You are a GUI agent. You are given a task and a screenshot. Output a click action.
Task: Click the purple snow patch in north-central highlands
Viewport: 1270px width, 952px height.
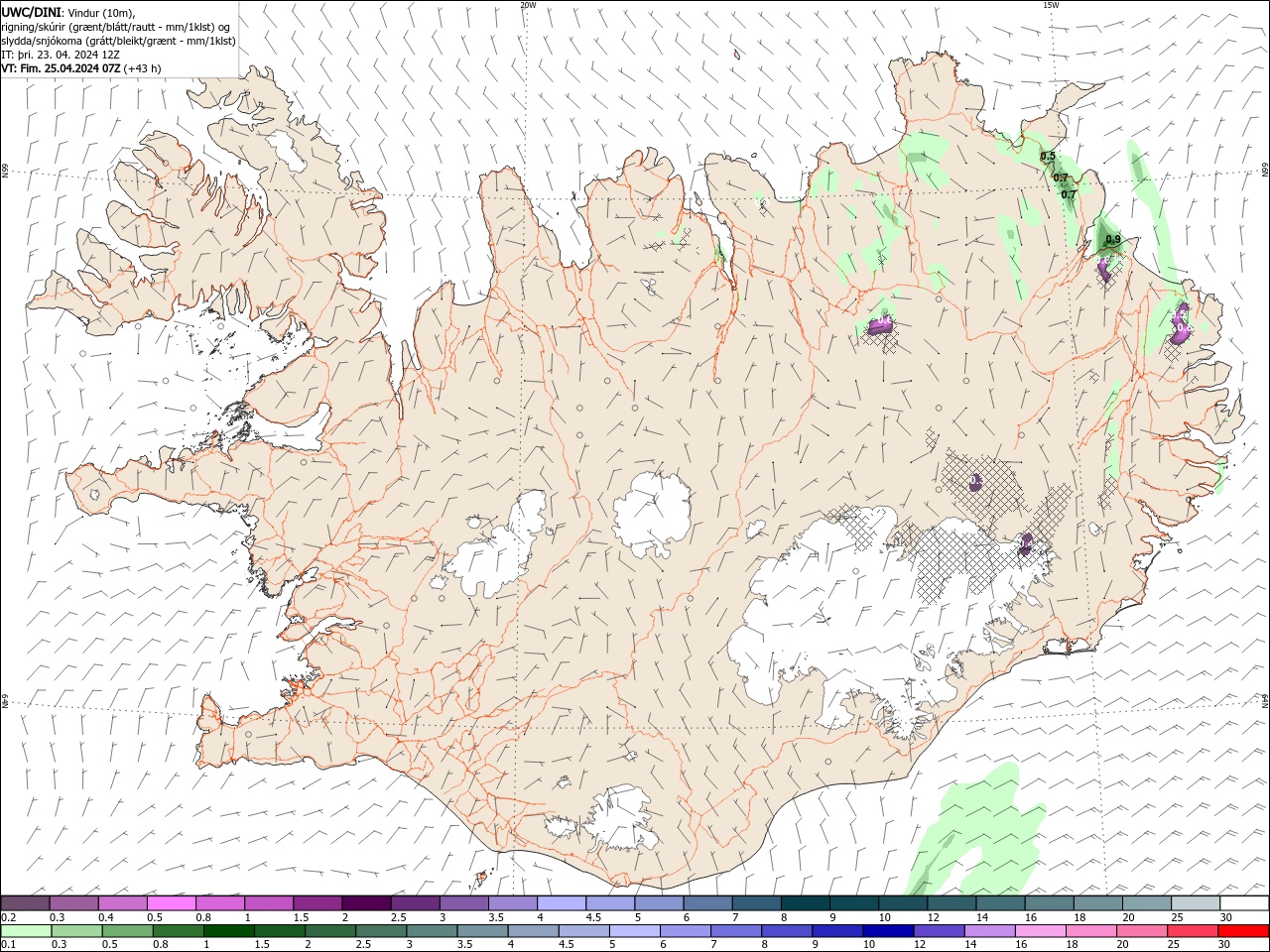(881, 324)
